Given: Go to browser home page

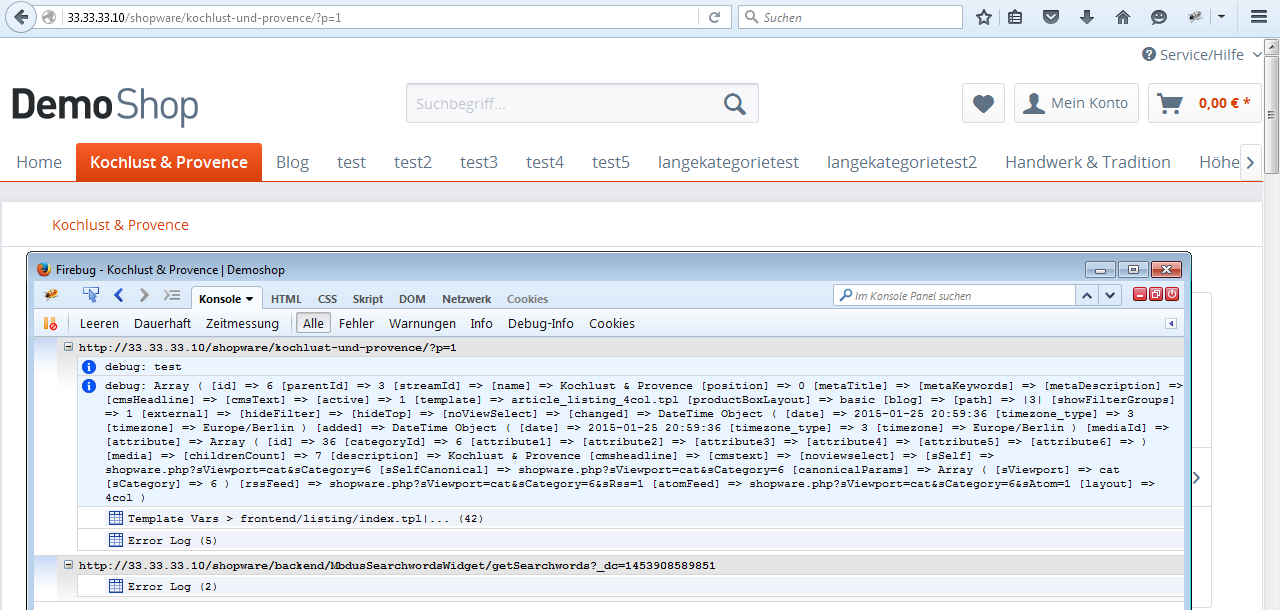Looking at the screenshot, I should point(1123,17).
